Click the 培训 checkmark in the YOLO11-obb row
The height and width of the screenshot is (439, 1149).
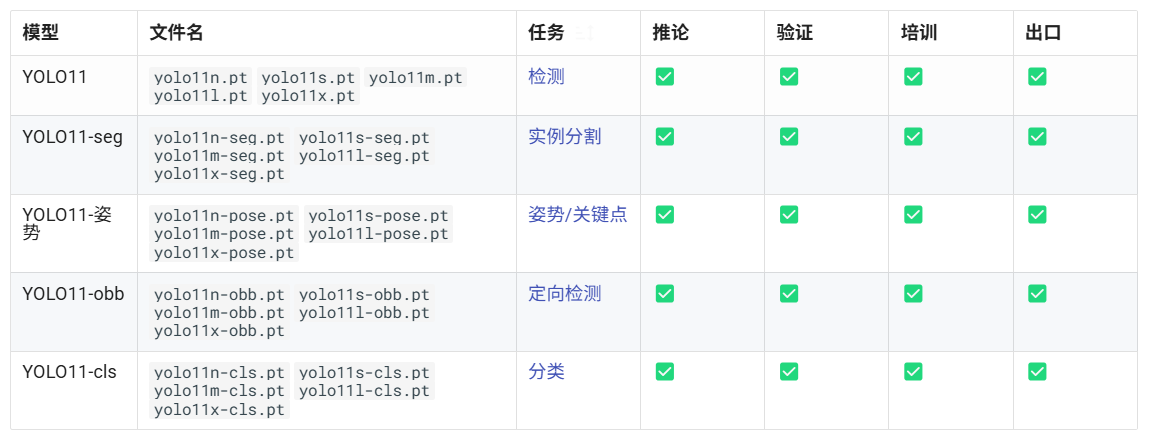(913, 294)
